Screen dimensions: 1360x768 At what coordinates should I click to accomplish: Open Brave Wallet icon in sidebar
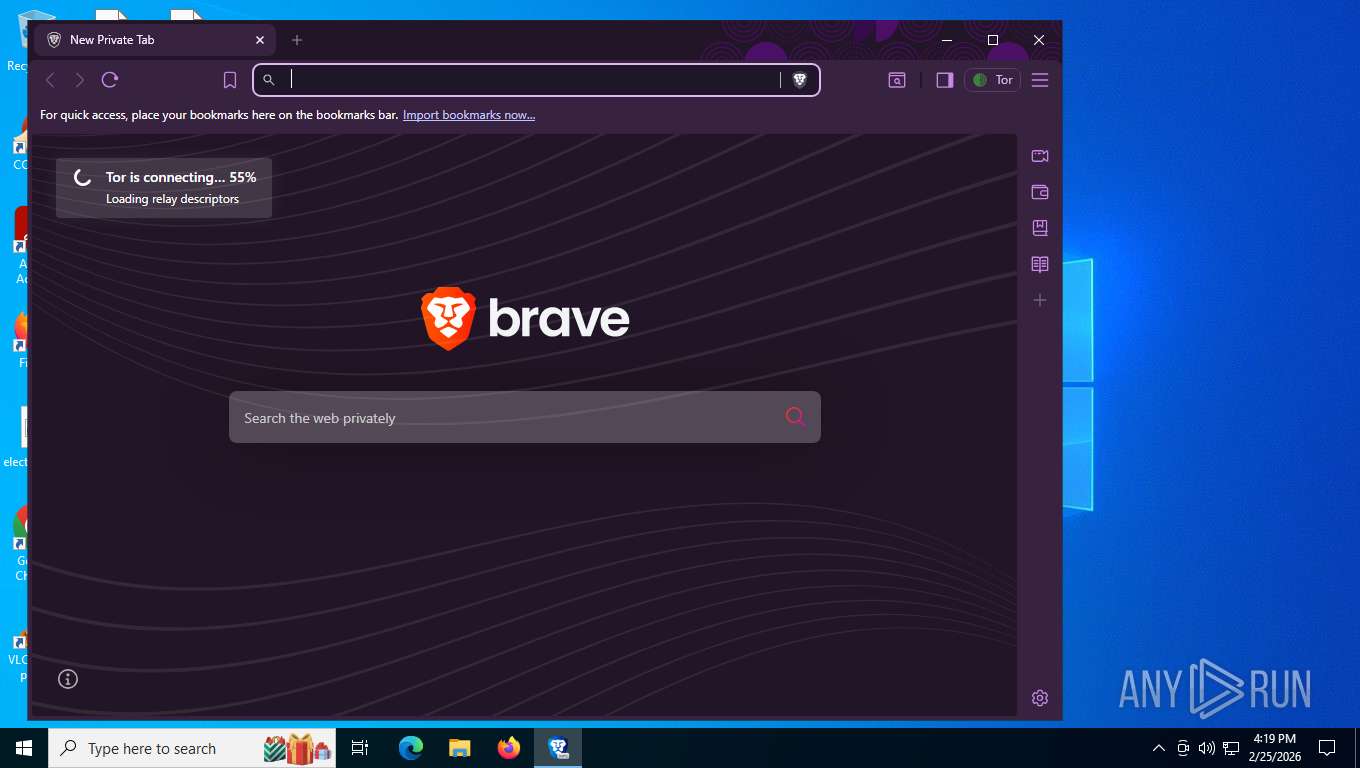point(1040,192)
